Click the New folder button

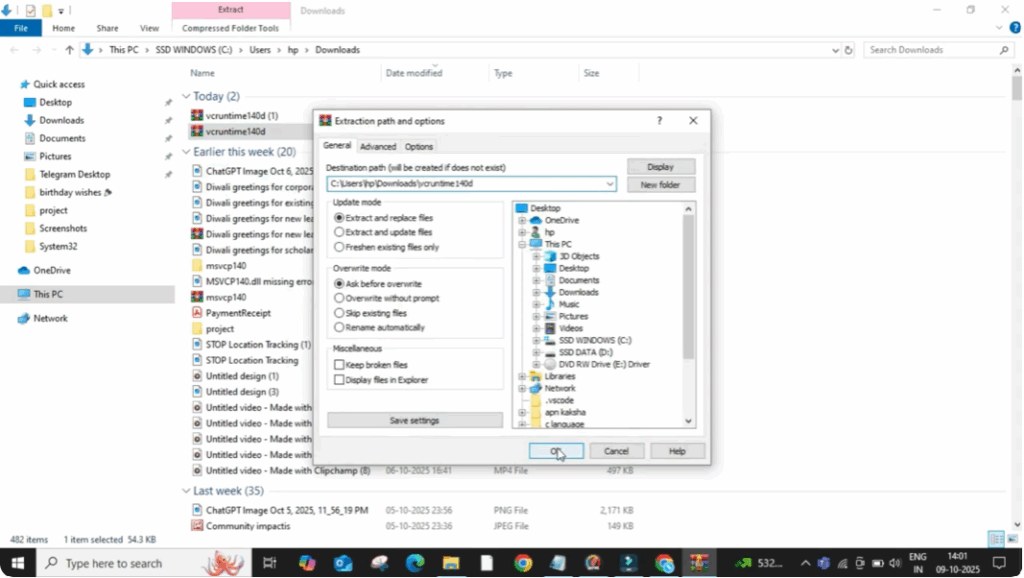click(661, 184)
